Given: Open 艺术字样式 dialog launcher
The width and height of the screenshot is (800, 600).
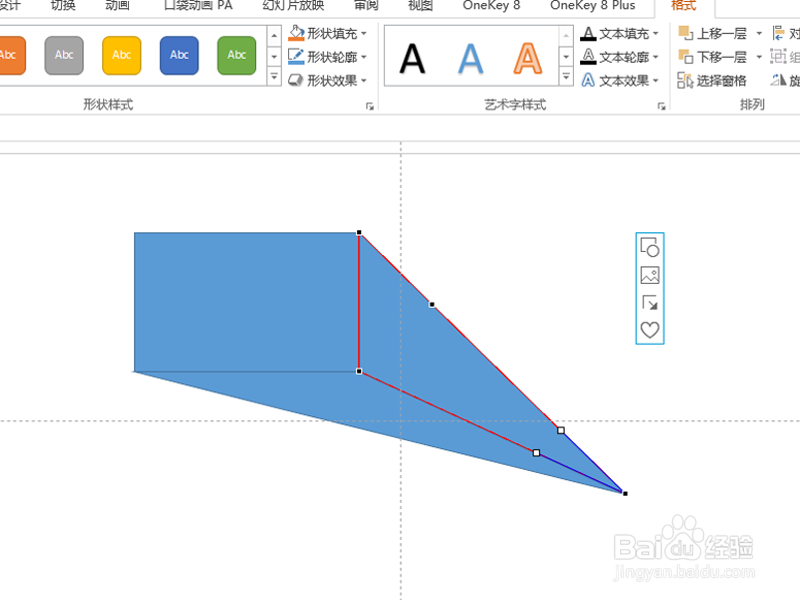Looking at the screenshot, I should (662, 106).
